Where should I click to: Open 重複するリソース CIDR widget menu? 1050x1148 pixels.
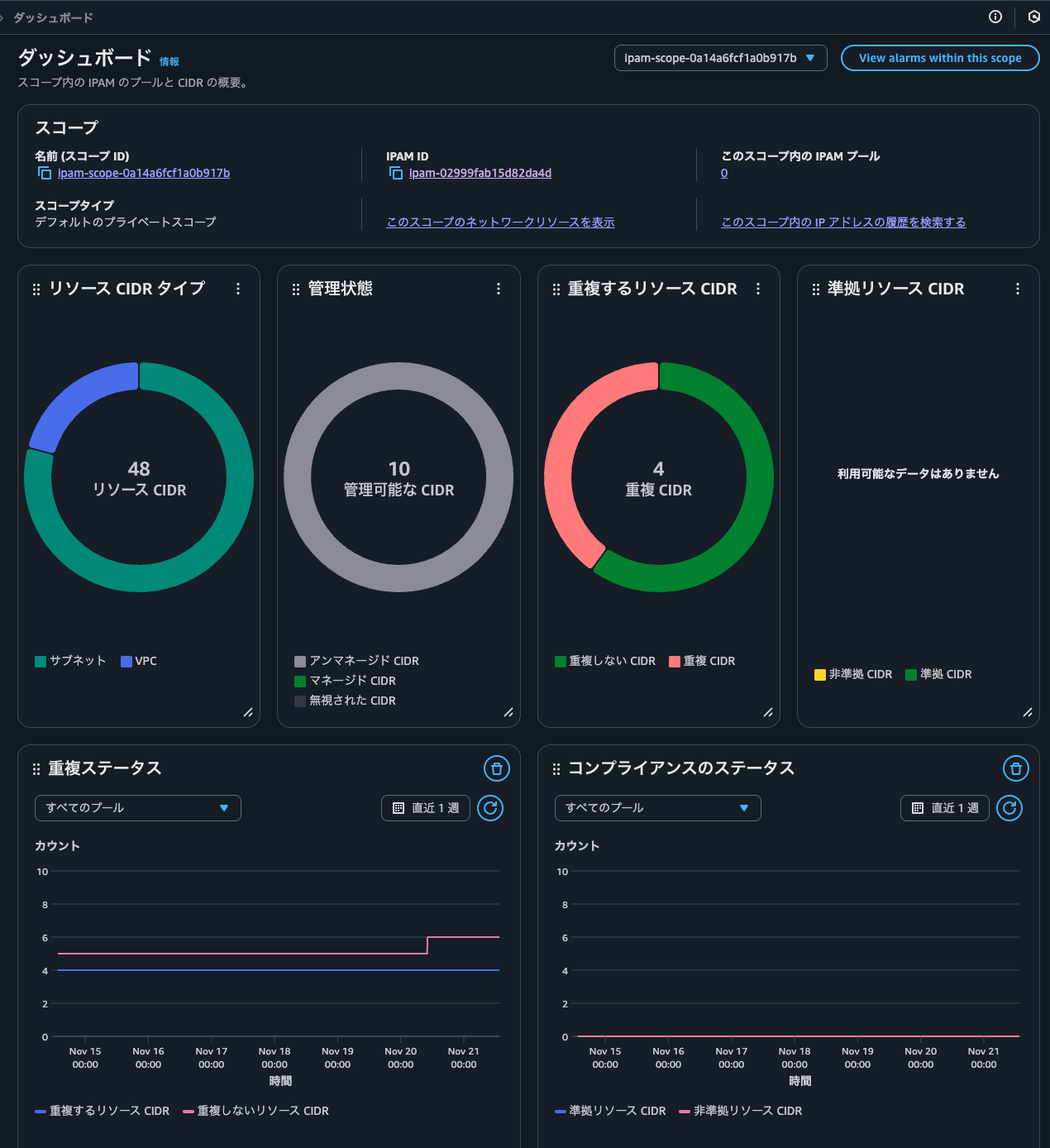pos(758,289)
